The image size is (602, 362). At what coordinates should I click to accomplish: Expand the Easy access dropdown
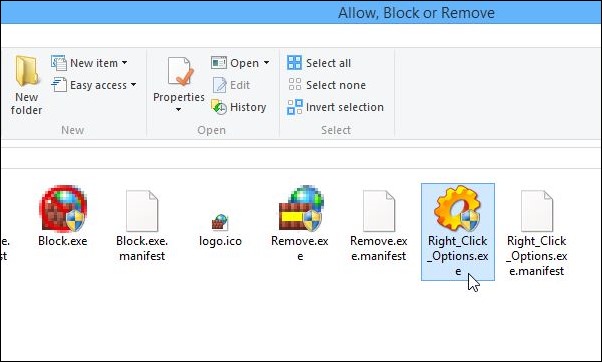[133, 84]
